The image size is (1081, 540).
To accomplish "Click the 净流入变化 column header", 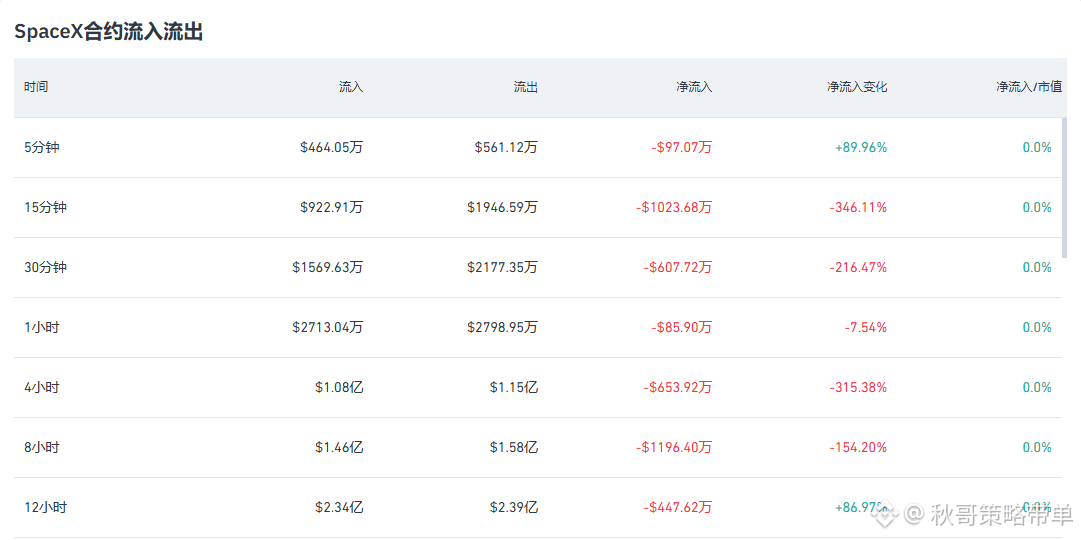I will click(857, 88).
